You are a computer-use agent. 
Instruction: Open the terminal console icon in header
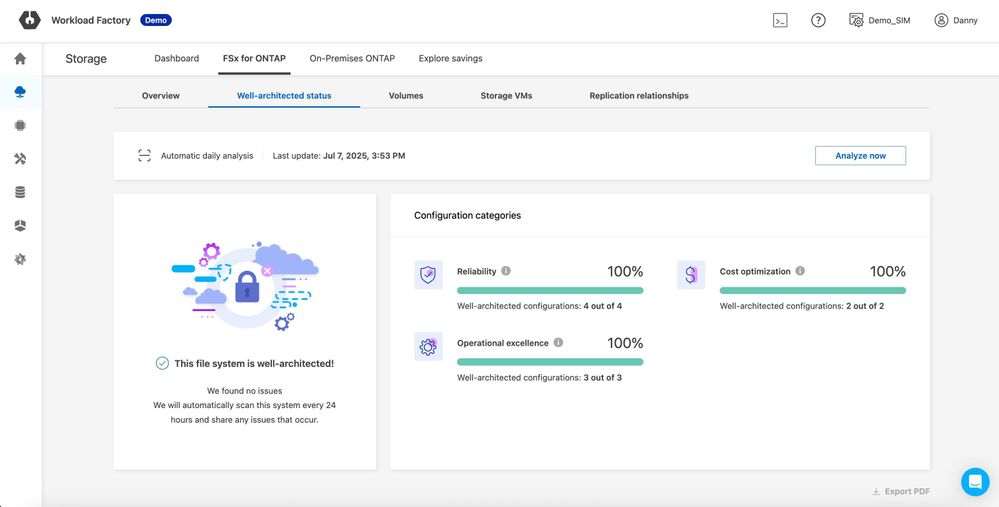click(x=780, y=20)
